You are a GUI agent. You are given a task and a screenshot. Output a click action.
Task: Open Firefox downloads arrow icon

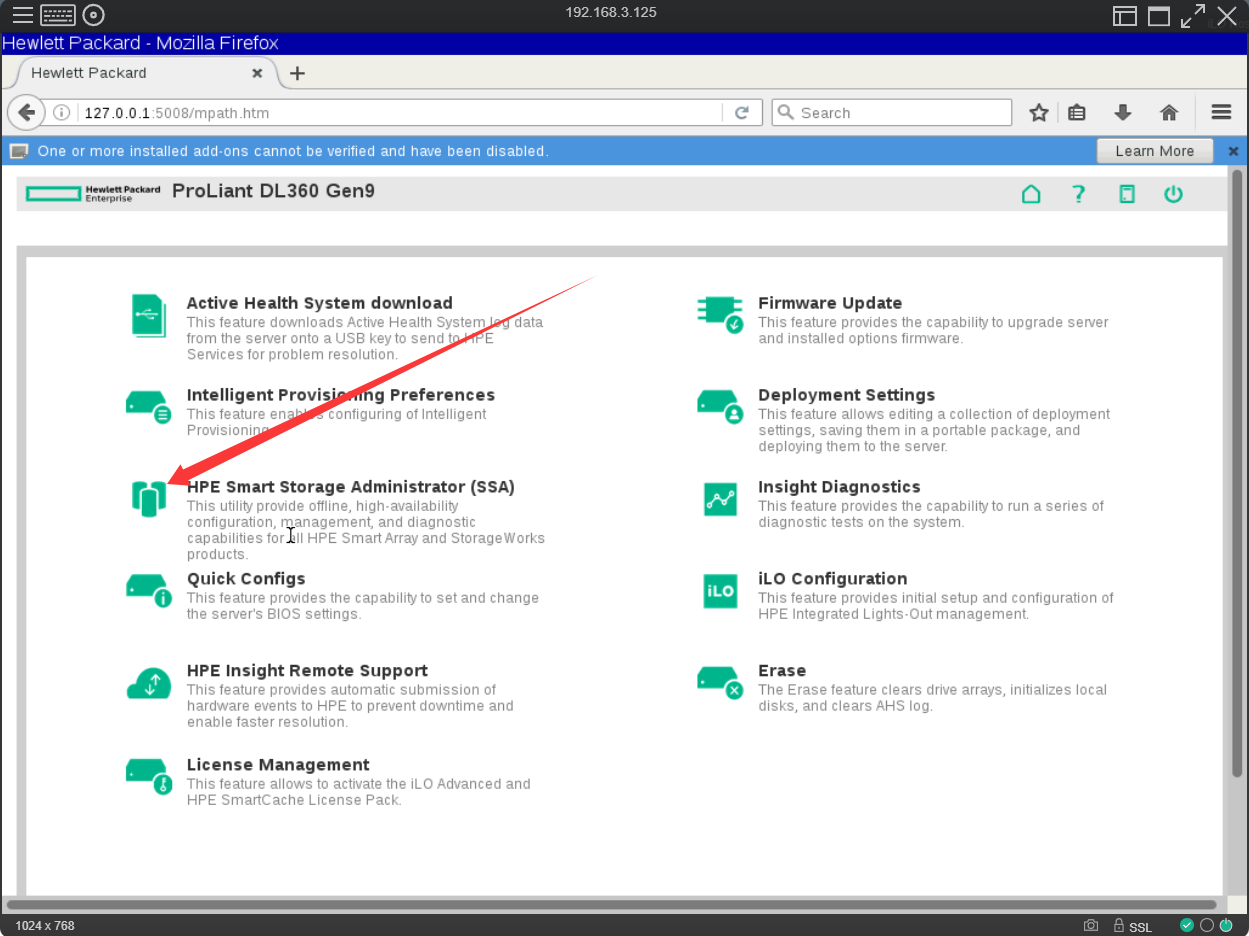point(1123,113)
